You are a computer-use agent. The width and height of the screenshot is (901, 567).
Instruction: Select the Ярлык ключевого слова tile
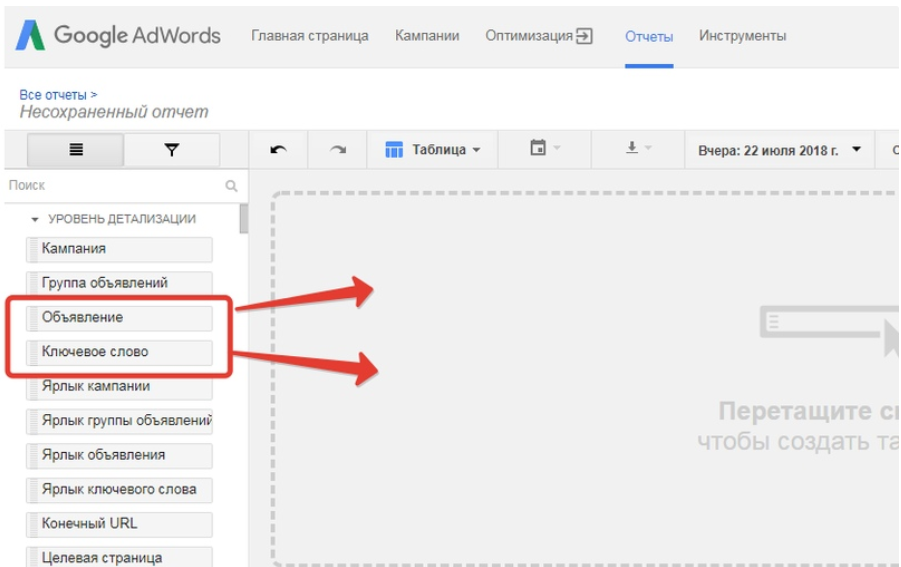click(x=120, y=490)
